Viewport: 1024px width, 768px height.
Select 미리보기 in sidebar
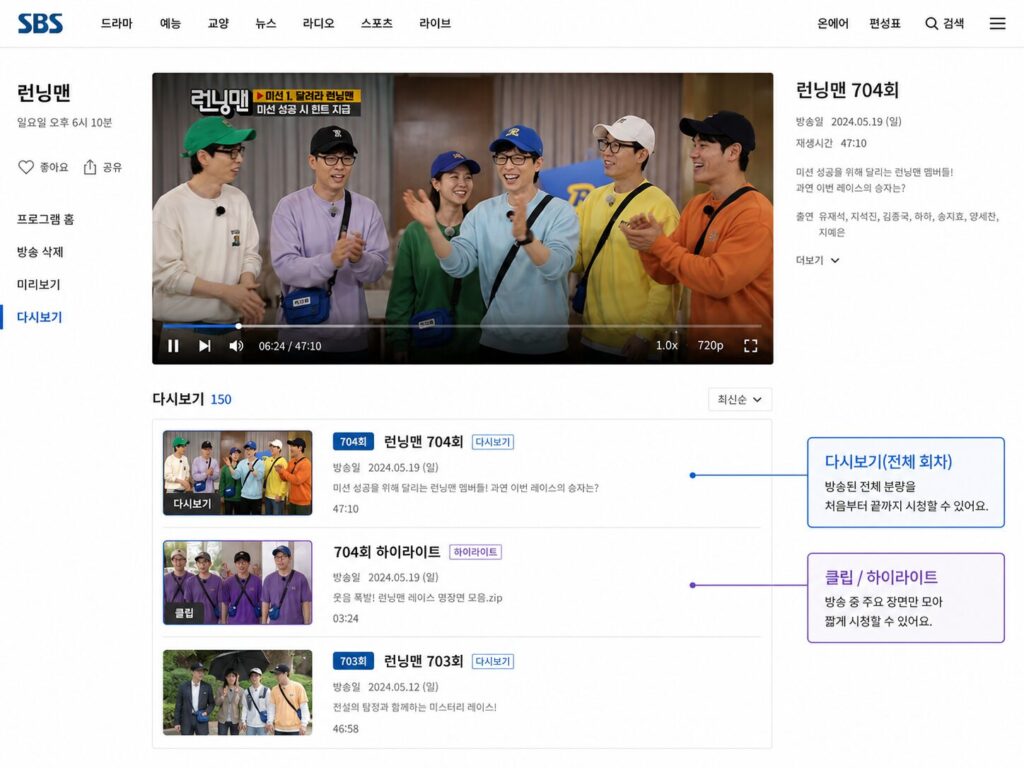[39, 284]
